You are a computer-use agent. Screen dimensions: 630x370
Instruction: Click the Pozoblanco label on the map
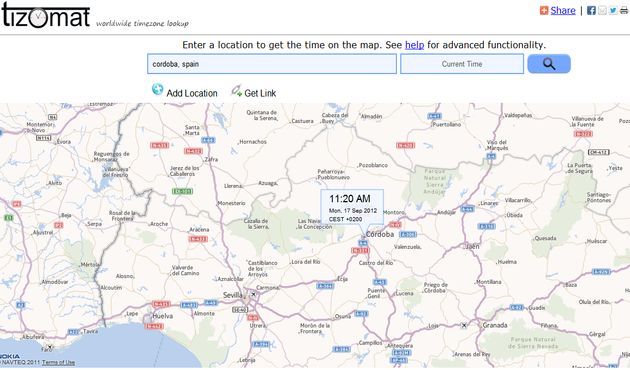[x=373, y=165]
